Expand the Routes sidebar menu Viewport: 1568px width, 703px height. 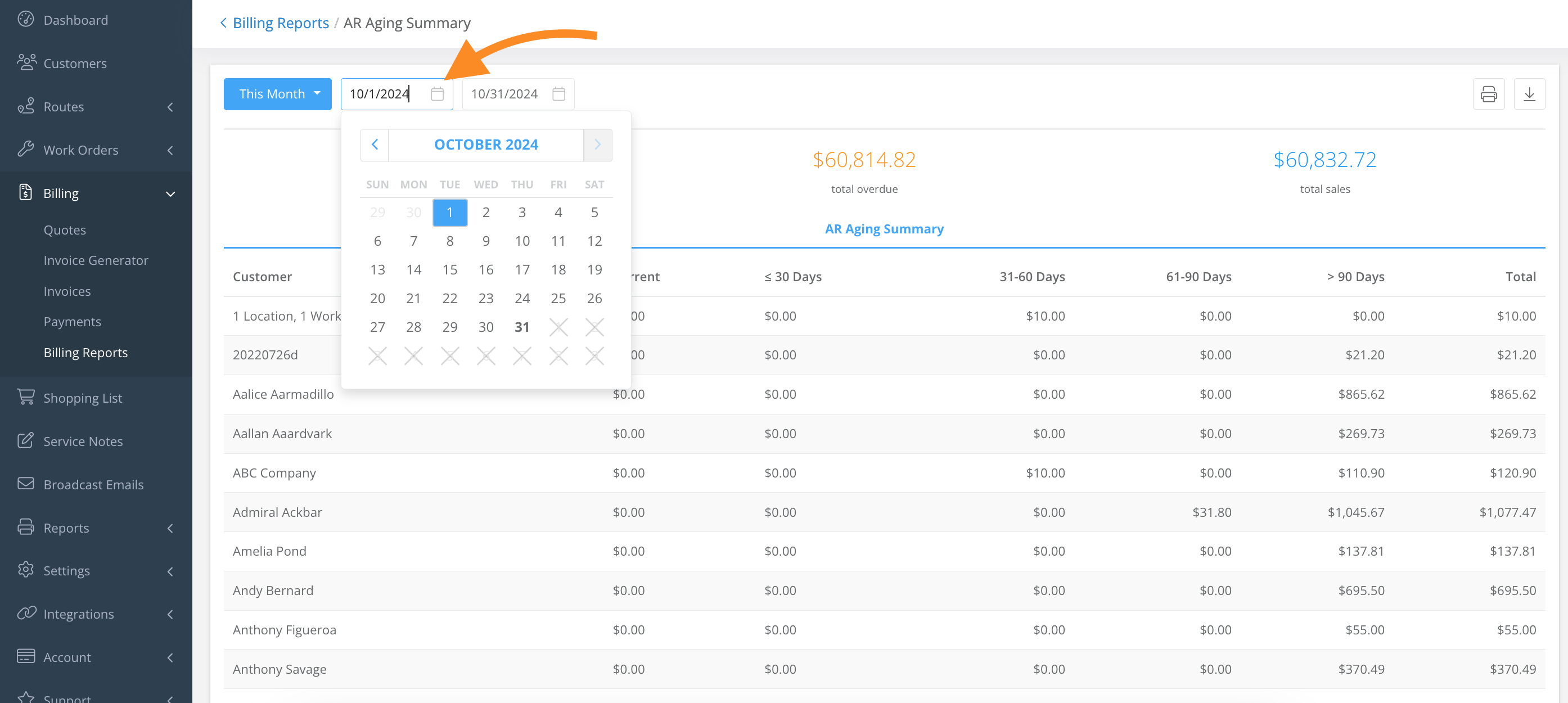[x=170, y=106]
